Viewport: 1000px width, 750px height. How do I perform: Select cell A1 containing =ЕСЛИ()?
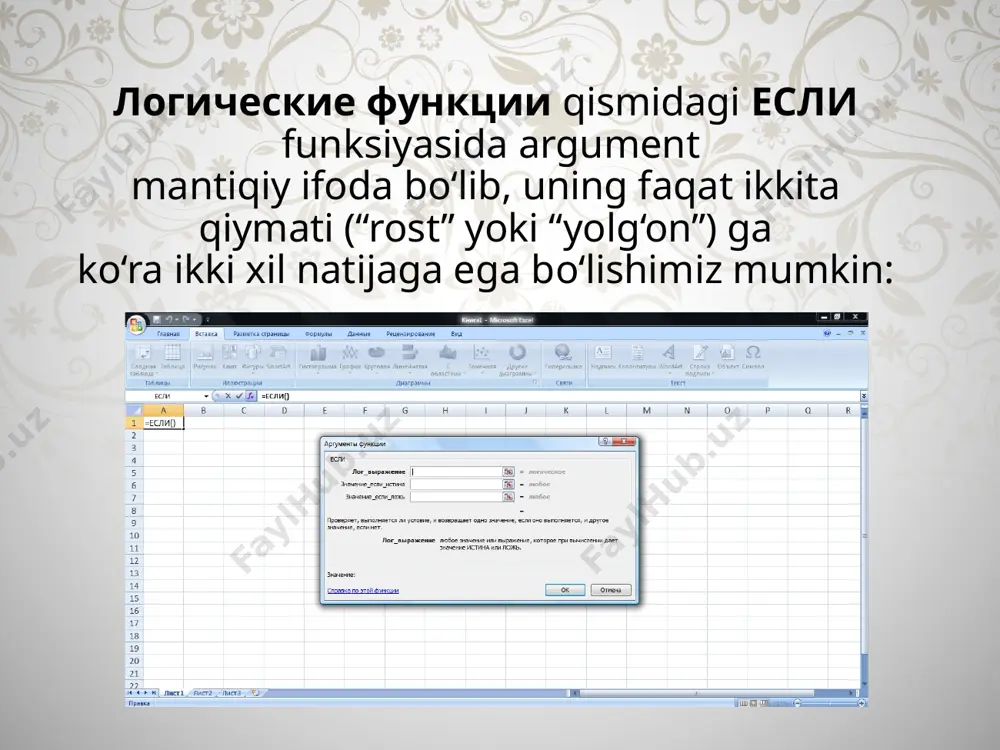[163, 423]
